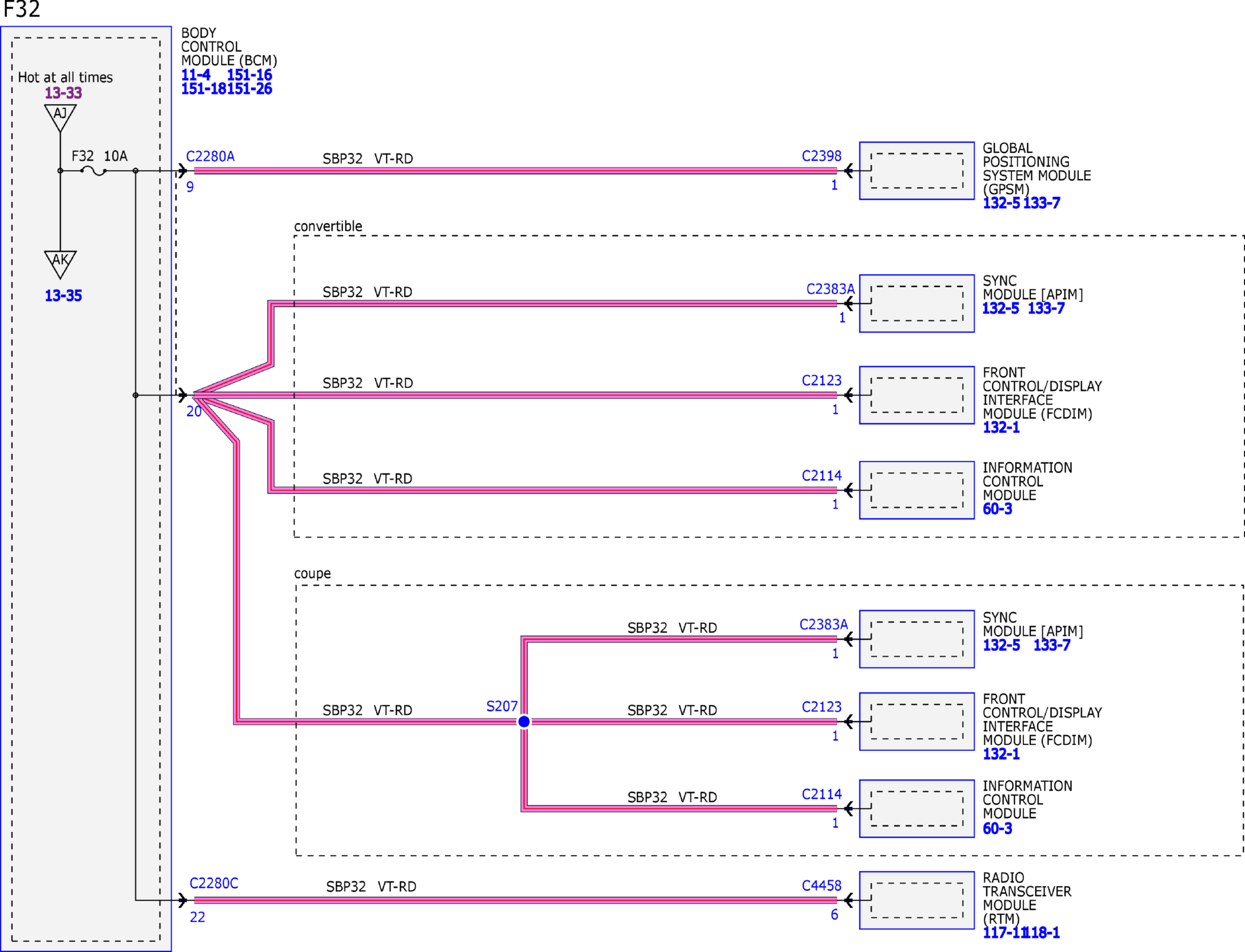Select the Radio Transceiver Module box
The image size is (1245, 952).
(x=917, y=900)
